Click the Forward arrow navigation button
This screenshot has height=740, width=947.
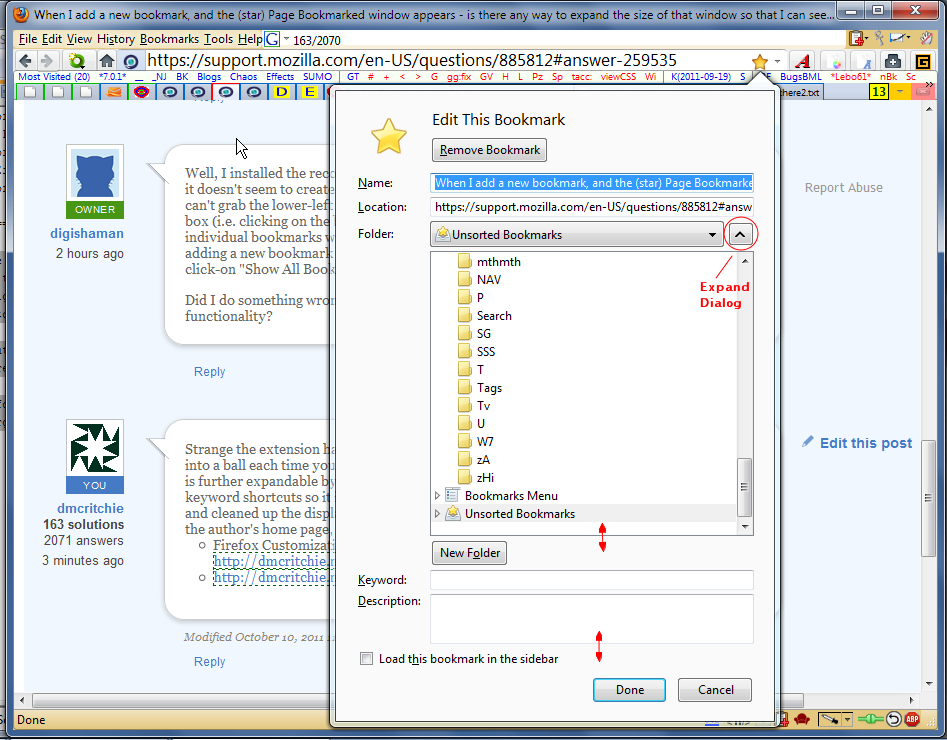coord(47,60)
